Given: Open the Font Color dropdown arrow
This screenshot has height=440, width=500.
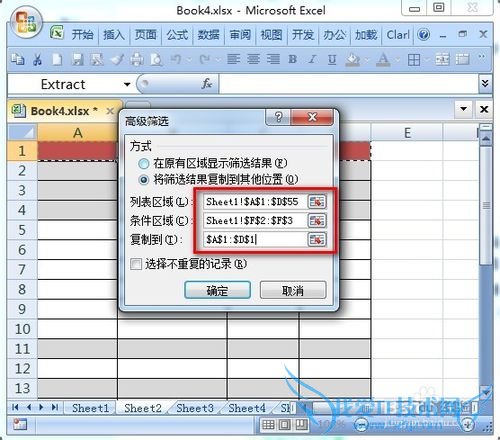Looking at the screenshot, I should point(397,60).
